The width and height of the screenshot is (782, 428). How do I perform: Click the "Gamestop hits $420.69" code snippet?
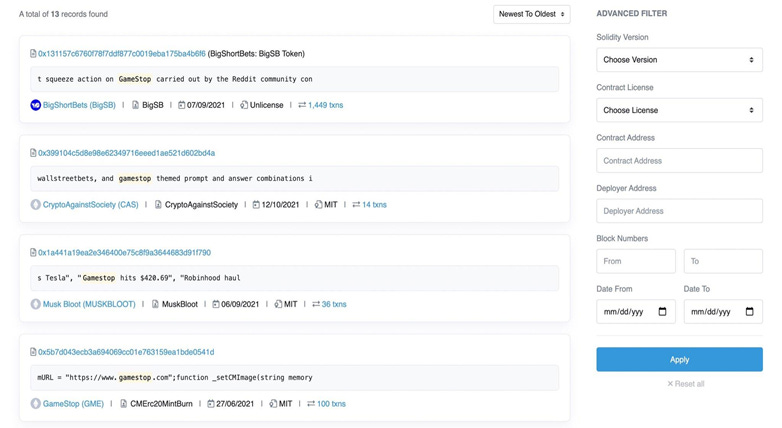(294, 278)
